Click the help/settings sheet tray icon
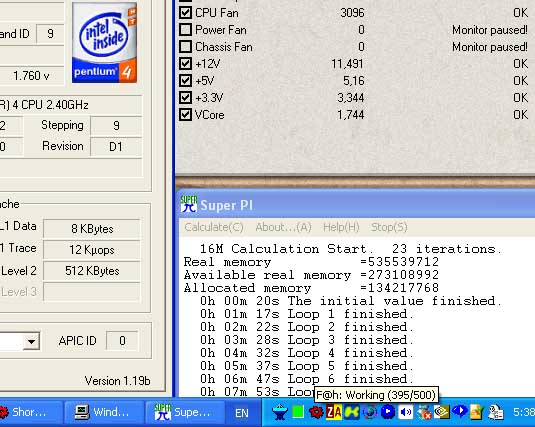 [x=496, y=412]
